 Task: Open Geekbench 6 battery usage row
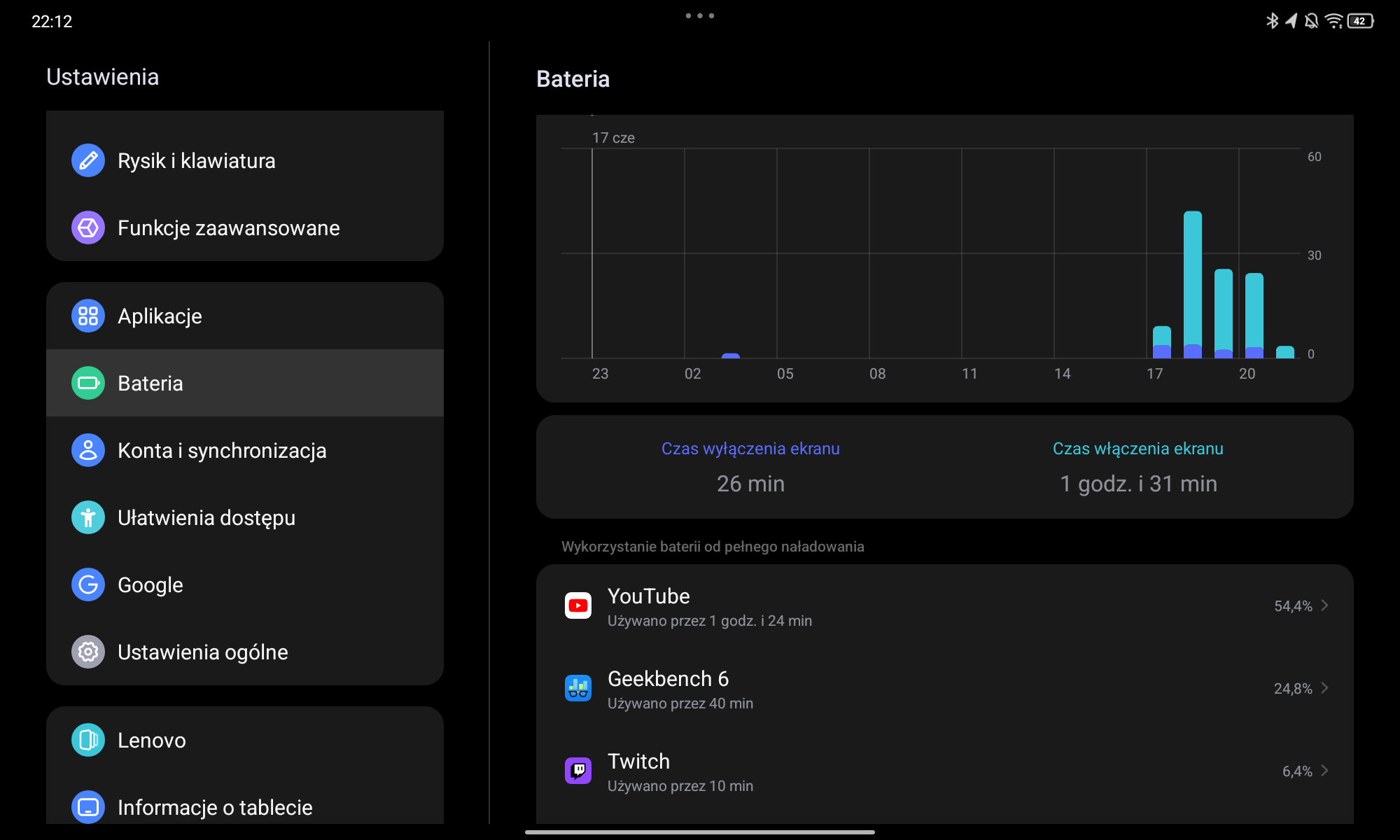tap(945, 688)
